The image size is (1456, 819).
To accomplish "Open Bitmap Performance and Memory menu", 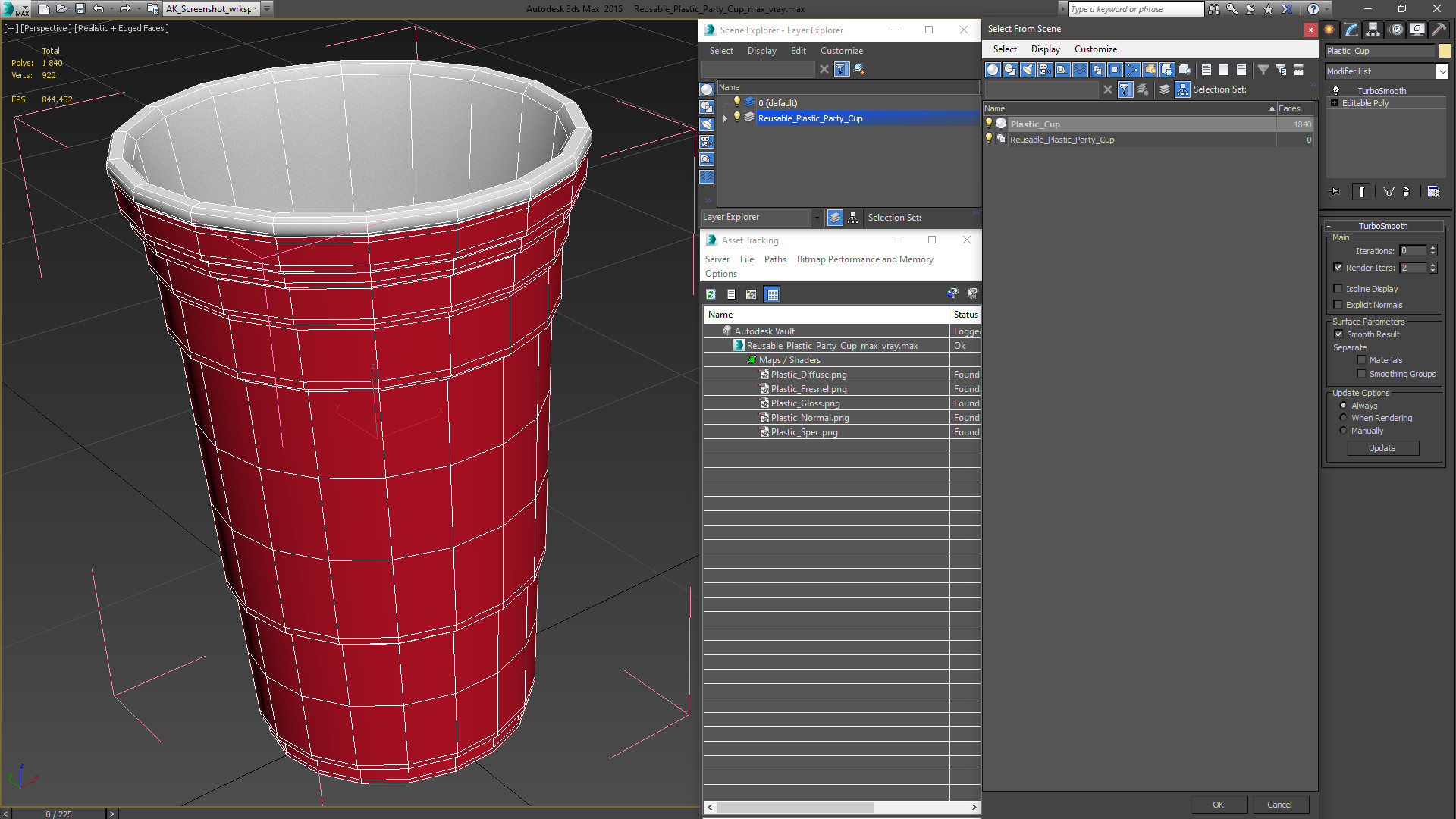I will click(x=864, y=259).
